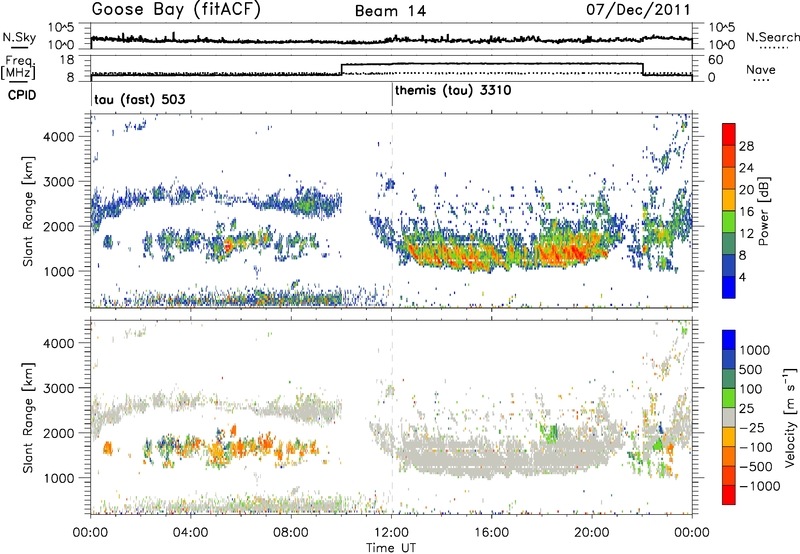Screen dimensions: 800x554
Task: Click the '20:00' time axis tick label
Action: [591, 533]
